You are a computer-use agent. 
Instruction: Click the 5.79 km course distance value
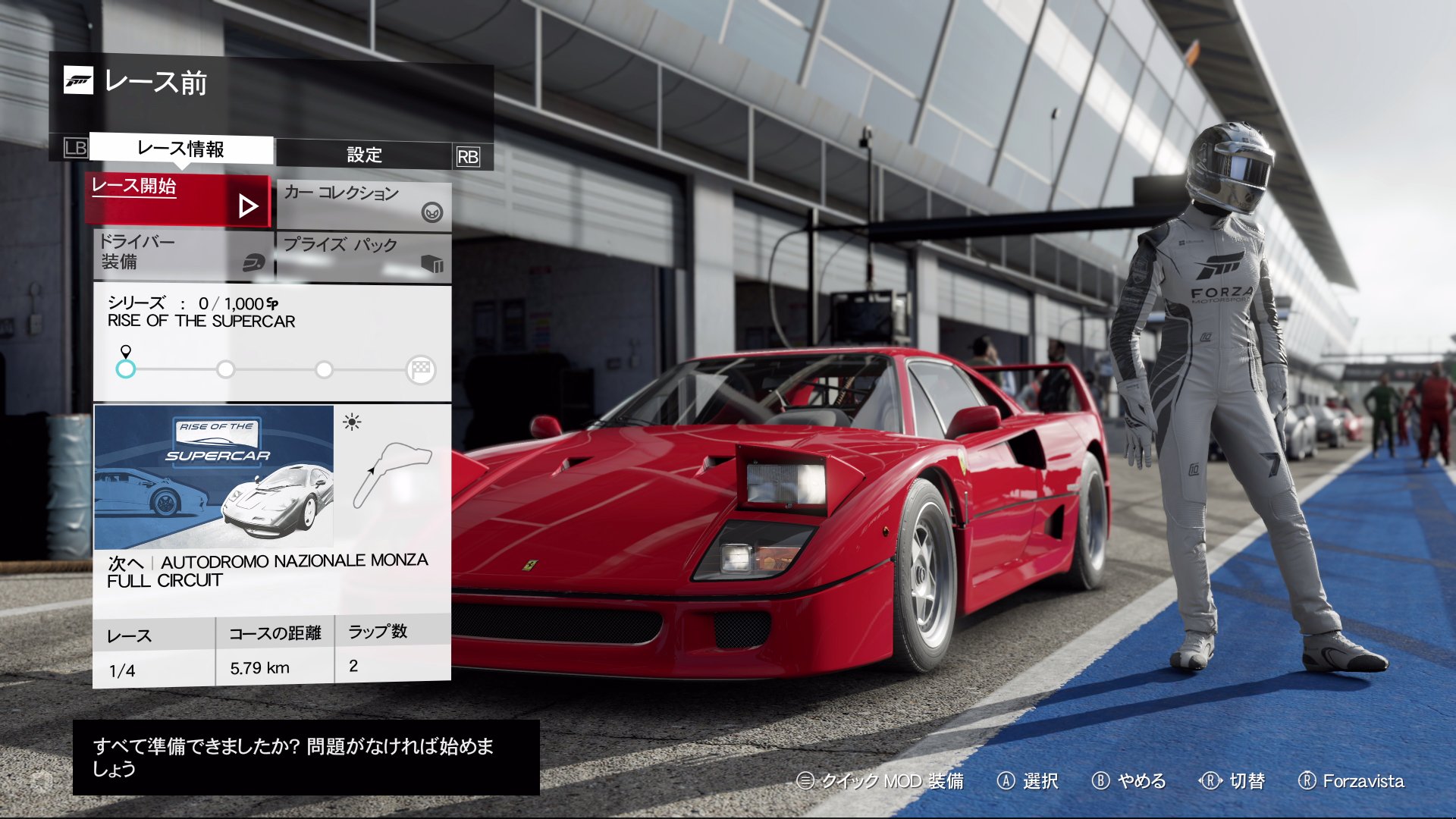pos(260,668)
